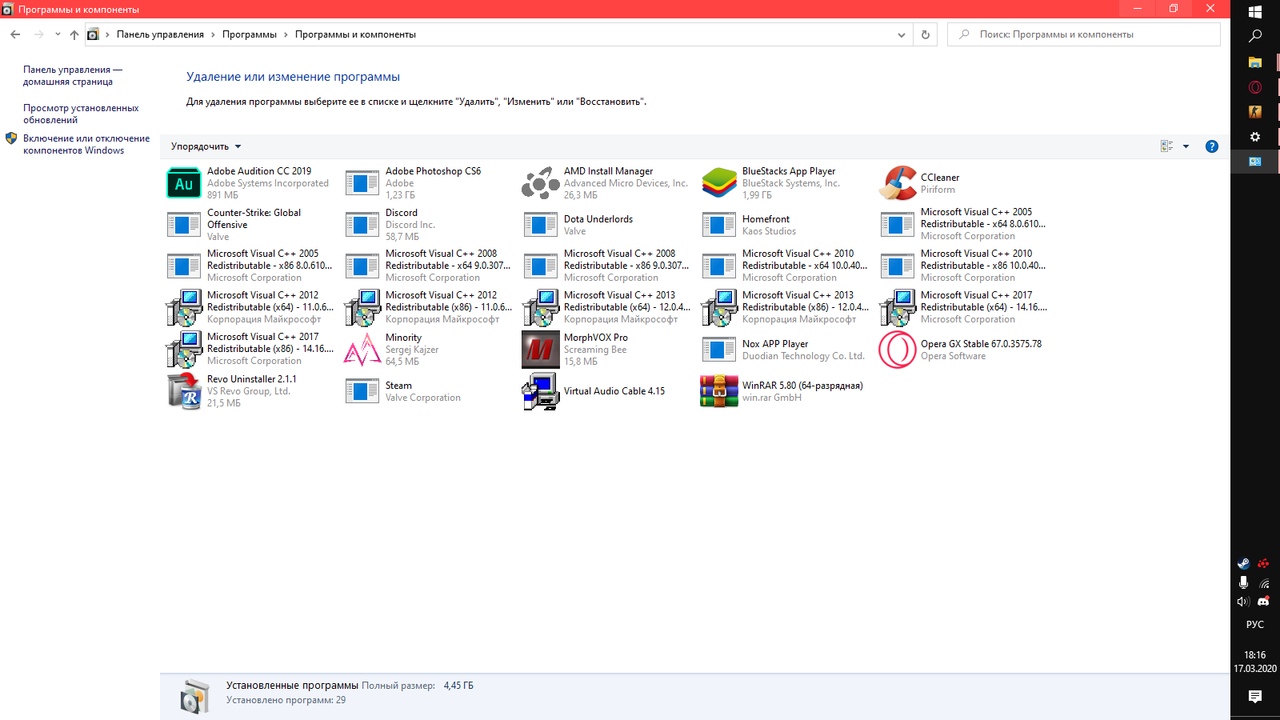Select the WinRAR 5.80 icon
The width and height of the screenshot is (1280, 720).
(719, 391)
